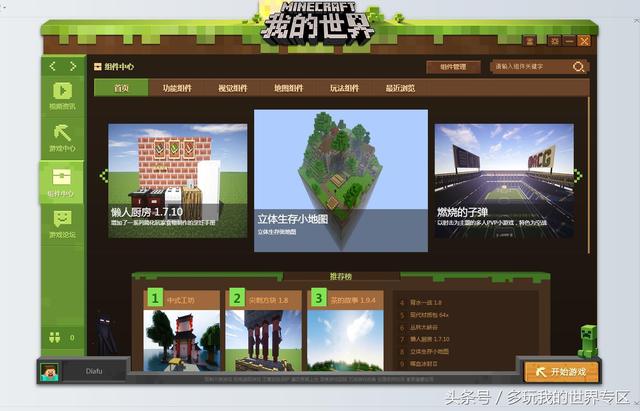Click the creeper-face counter icon in sidebar
The height and width of the screenshot is (411, 640).
[55, 337]
